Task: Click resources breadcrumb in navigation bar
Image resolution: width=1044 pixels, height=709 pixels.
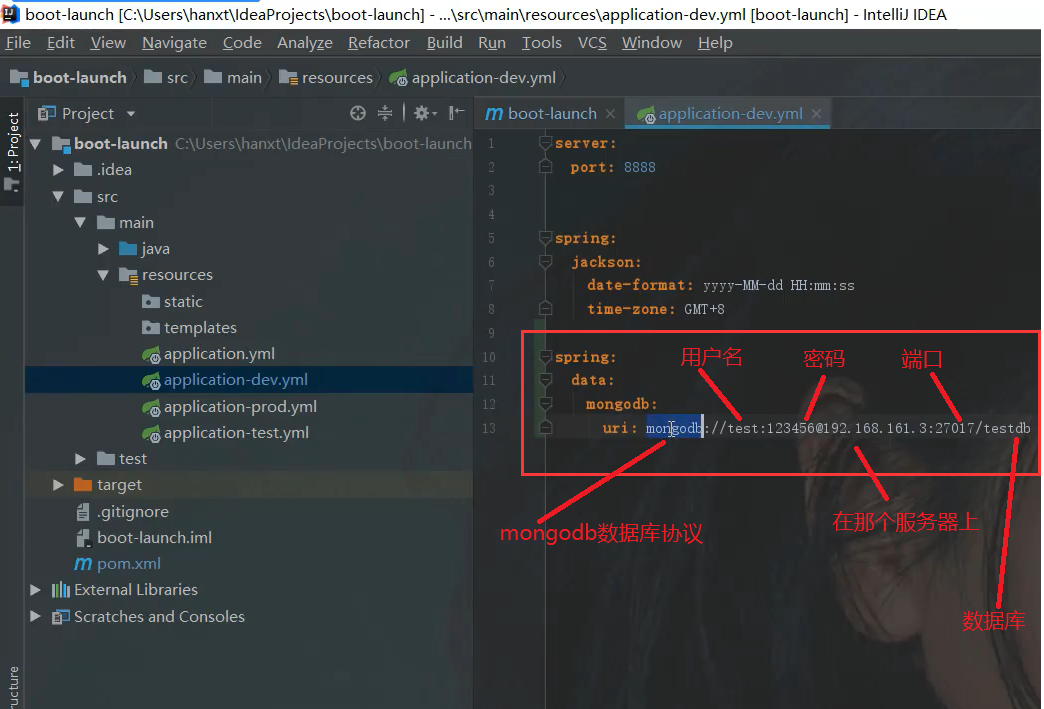Action: pyautogui.click(x=326, y=78)
